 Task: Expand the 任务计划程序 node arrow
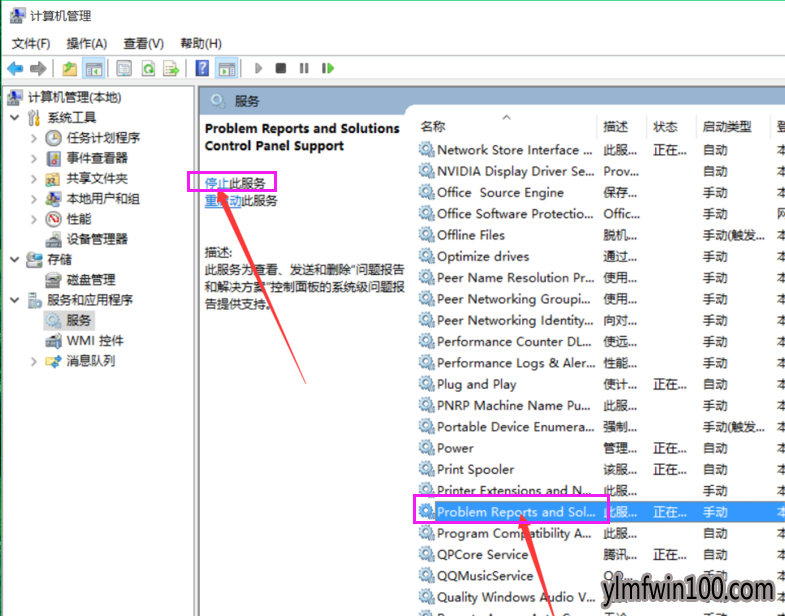pyautogui.click(x=34, y=138)
